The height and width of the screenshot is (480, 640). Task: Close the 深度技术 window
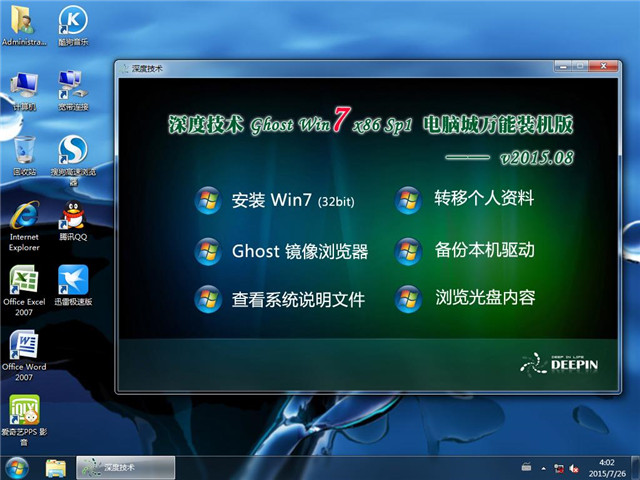tap(604, 66)
